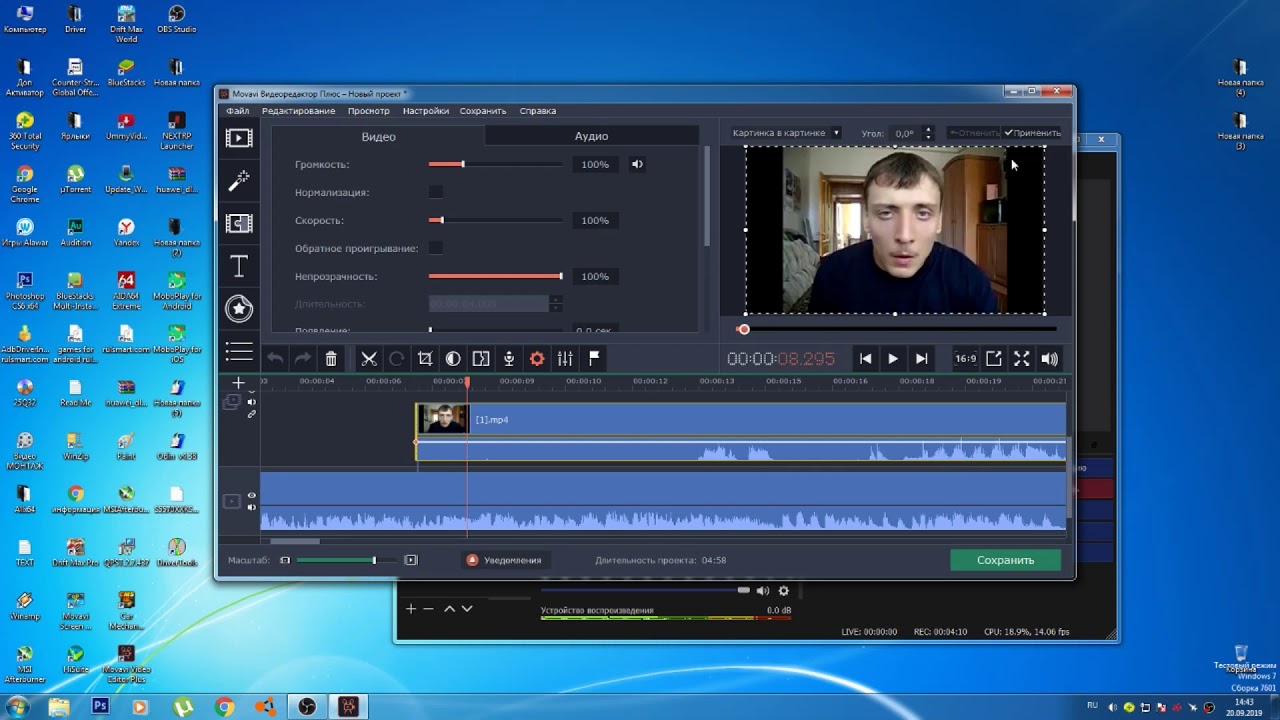
Task: Open the media import panel icon
Action: pos(239,138)
